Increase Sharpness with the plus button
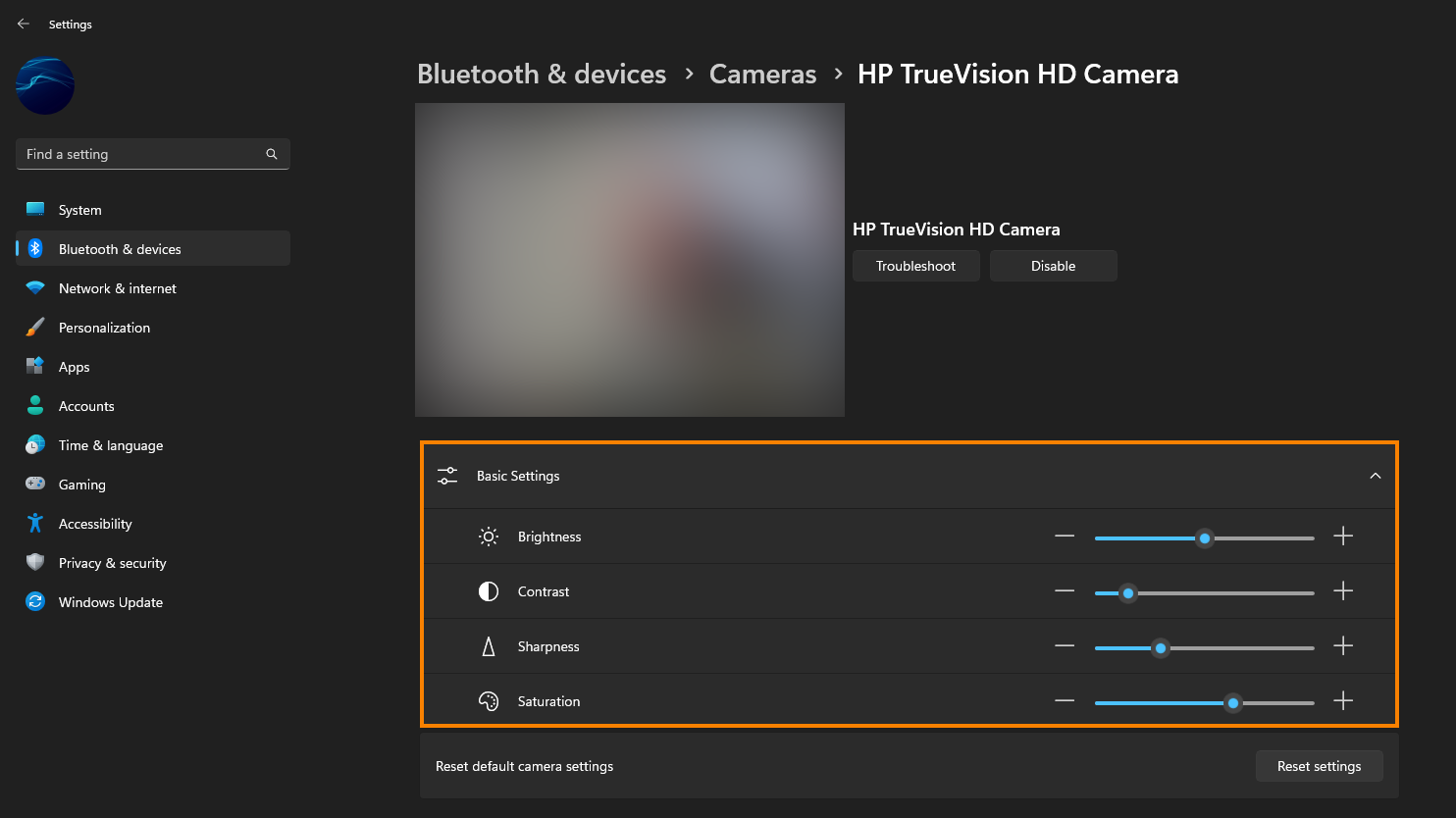 pos(1343,646)
